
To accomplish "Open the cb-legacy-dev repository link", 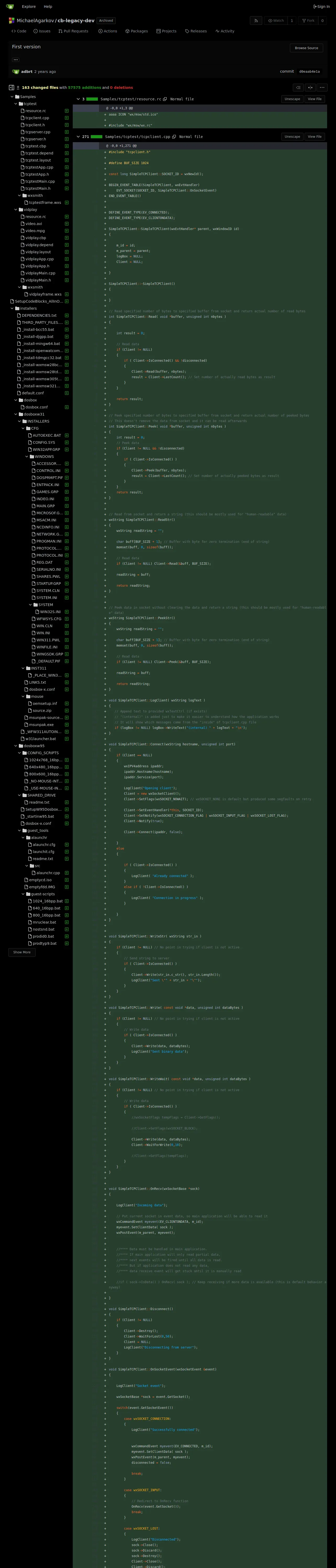I will click(x=76, y=21).
